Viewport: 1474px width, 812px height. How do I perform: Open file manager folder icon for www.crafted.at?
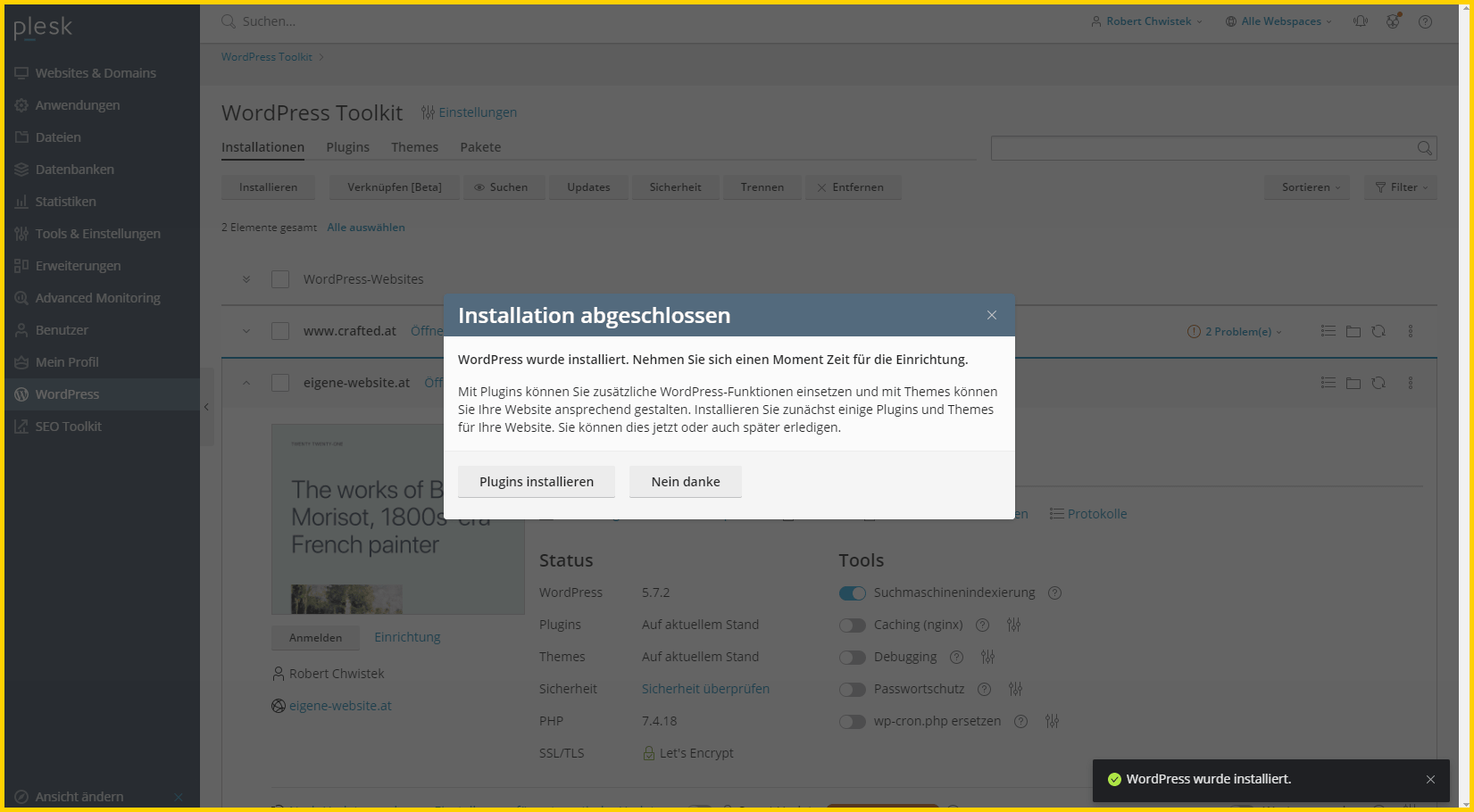point(1353,331)
